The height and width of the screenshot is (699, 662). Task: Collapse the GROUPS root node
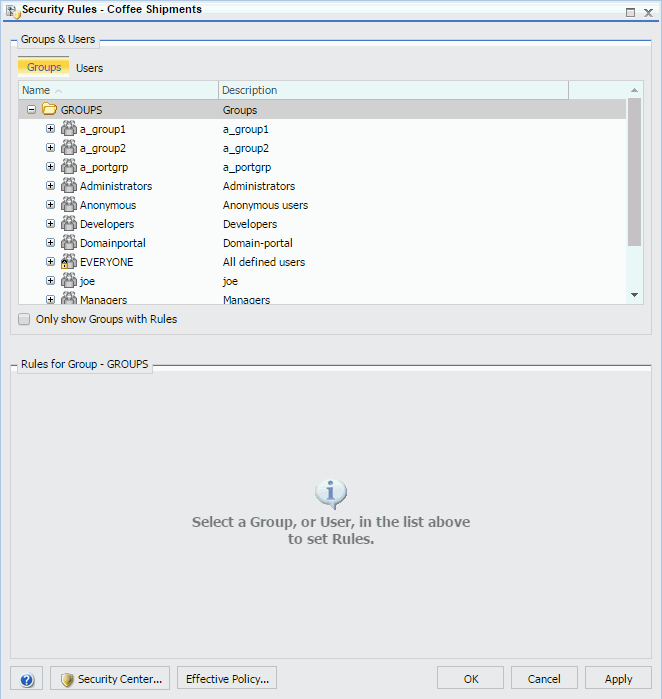pyautogui.click(x=31, y=109)
